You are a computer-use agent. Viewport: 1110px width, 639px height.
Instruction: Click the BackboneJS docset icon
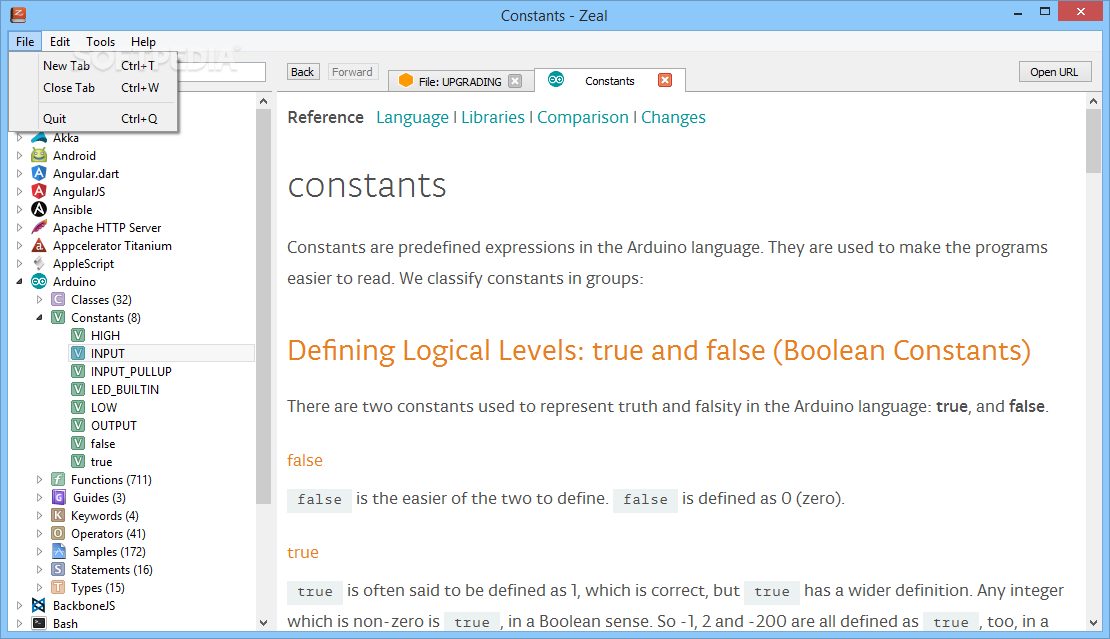click(x=39, y=606)
